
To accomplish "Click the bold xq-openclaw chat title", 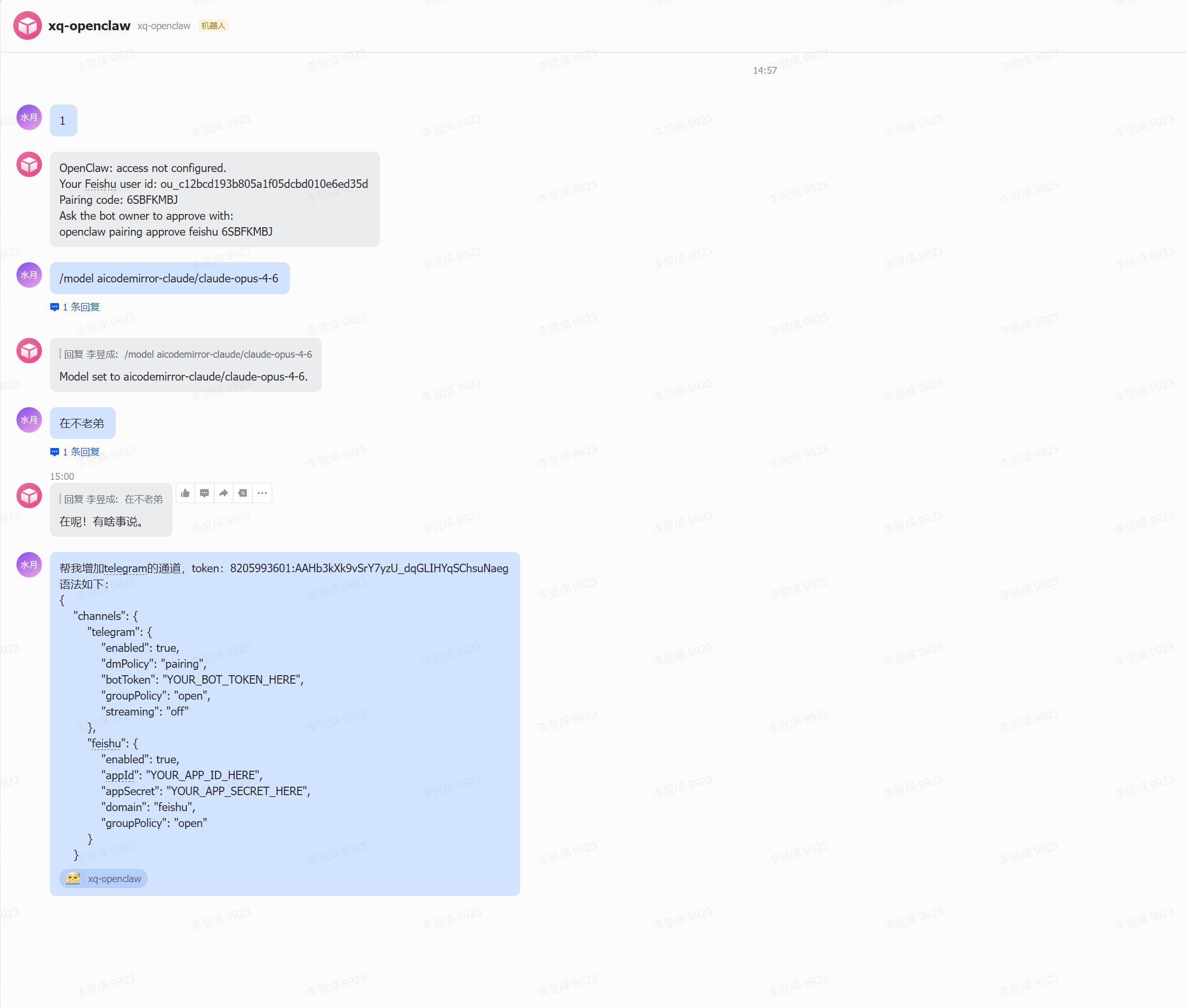I will point(89,25).
